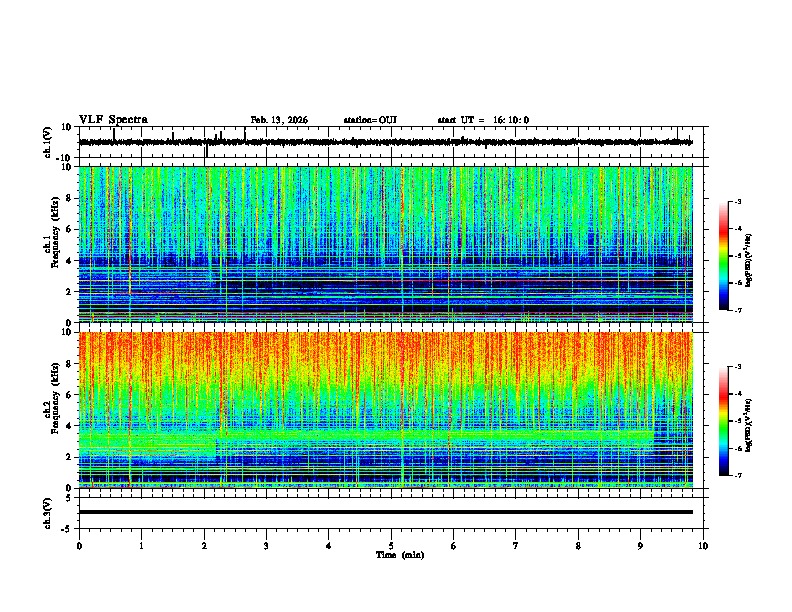Click the "Time (min)" axis label
The image size is (792, 612).
coord(400,555)
